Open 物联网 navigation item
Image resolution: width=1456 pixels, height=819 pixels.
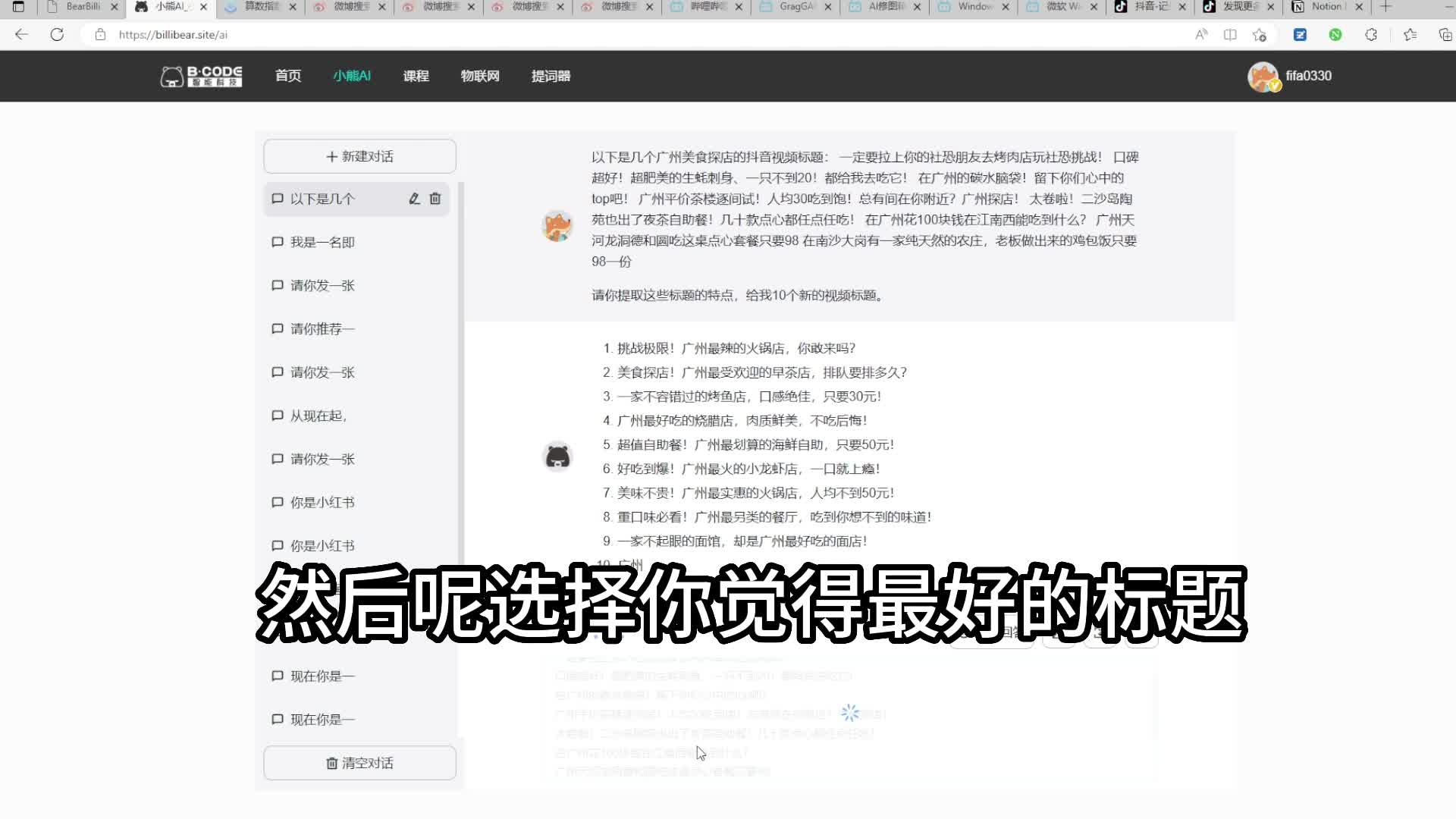coord(480,76)
